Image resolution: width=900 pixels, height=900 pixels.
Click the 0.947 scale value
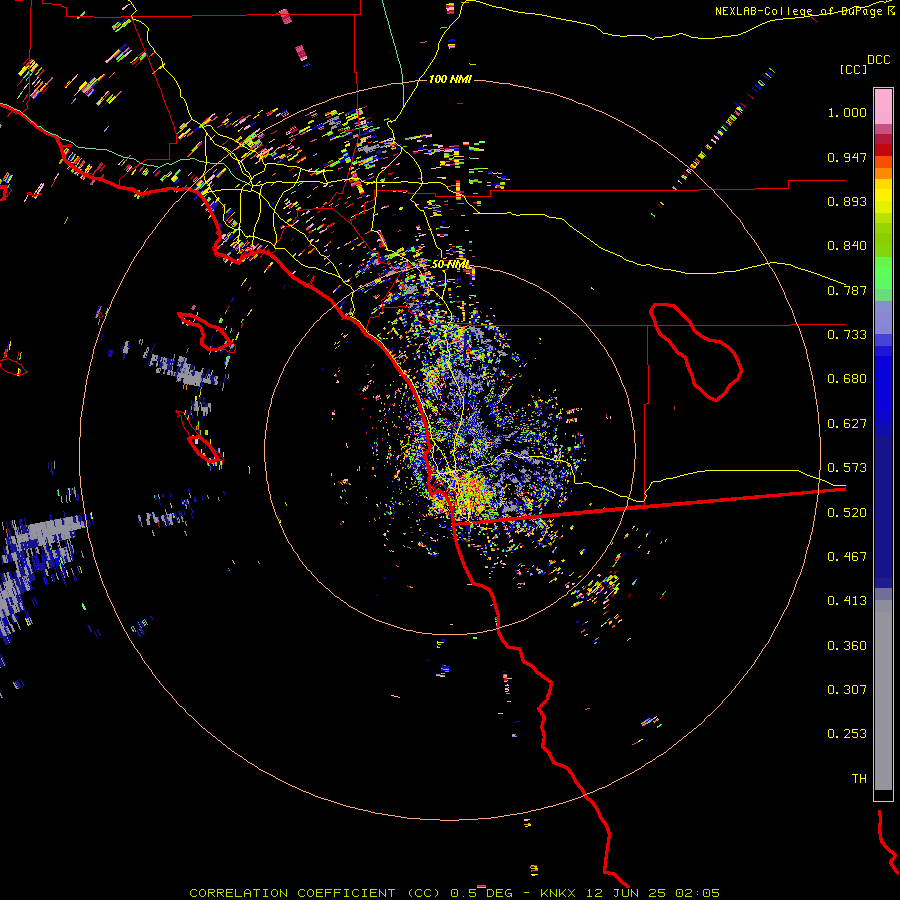847,157
